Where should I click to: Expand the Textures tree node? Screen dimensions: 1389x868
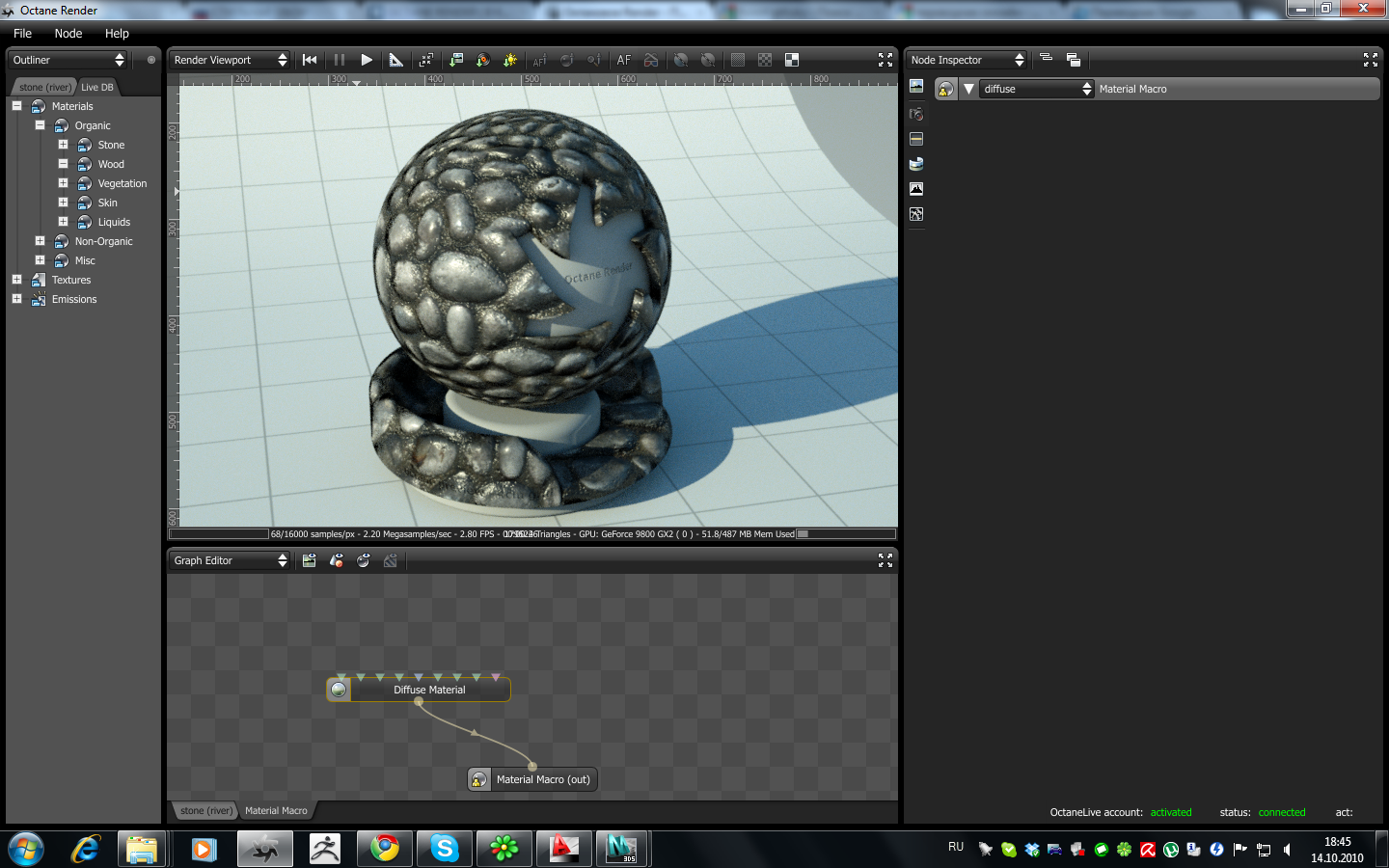(16, 280)
